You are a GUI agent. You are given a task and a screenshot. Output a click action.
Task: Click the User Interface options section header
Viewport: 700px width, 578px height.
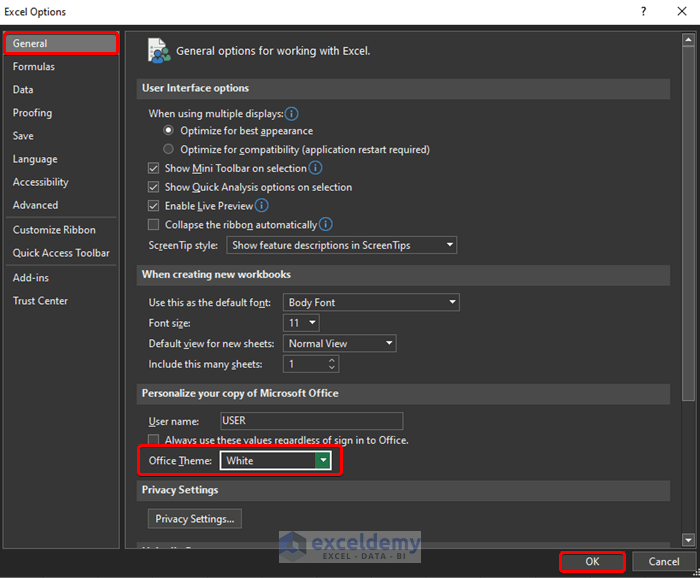[x=403, y=88]
